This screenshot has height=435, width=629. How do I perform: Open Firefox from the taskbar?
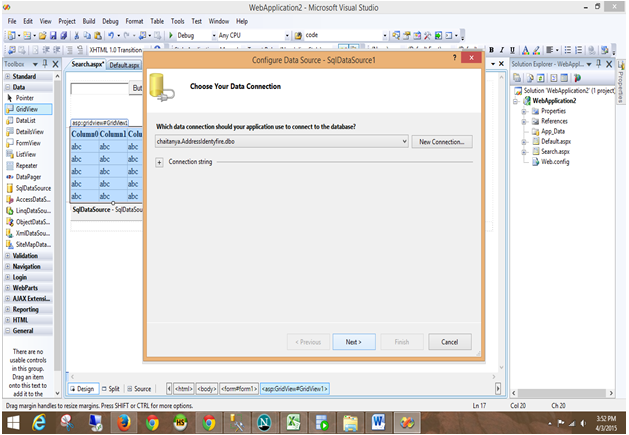(124, 423)
